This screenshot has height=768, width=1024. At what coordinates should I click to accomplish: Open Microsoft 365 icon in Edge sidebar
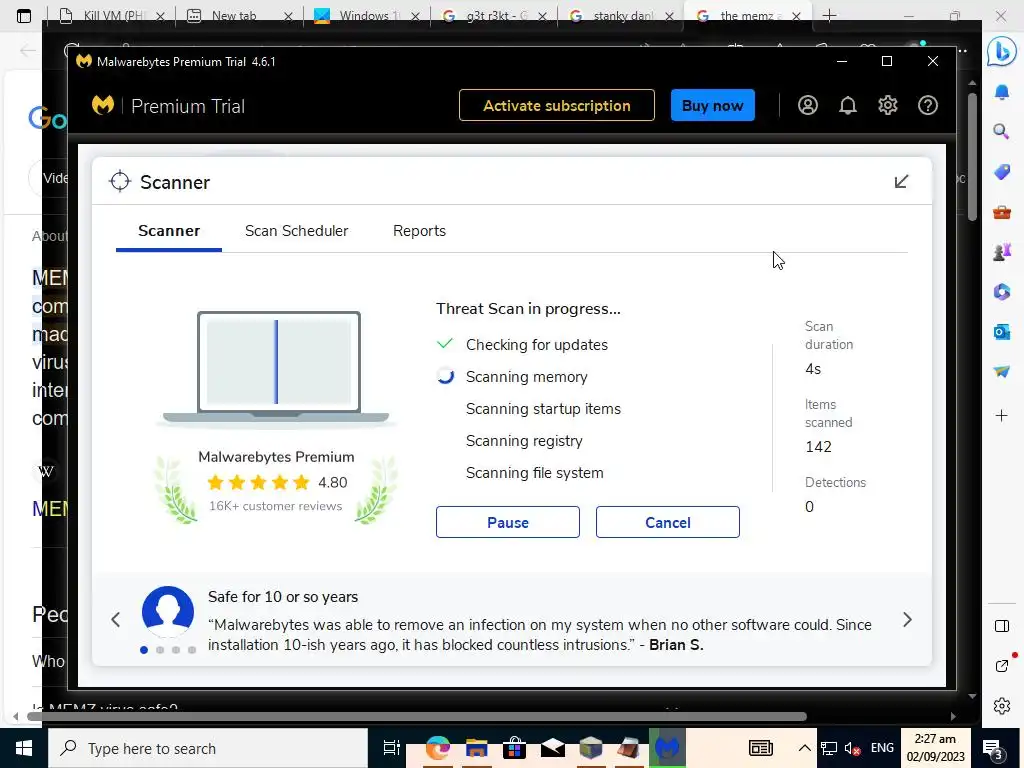(x=1001, y=291)
